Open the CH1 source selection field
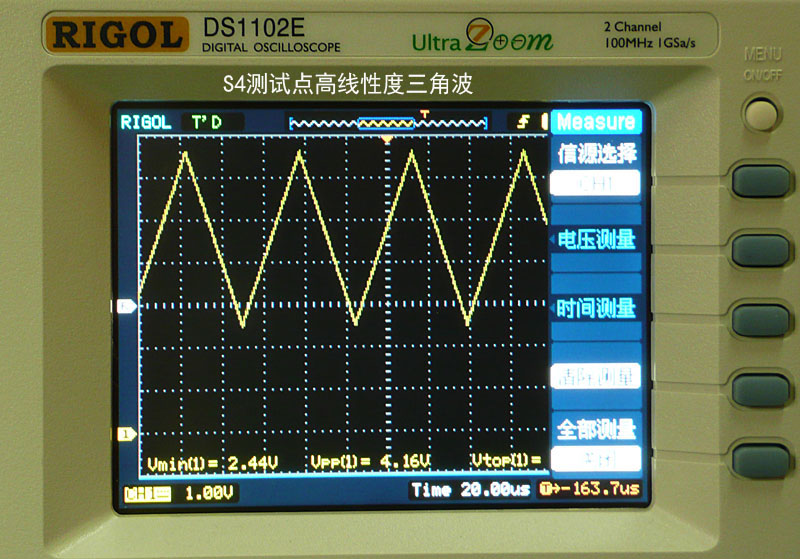 click(596, 183)
